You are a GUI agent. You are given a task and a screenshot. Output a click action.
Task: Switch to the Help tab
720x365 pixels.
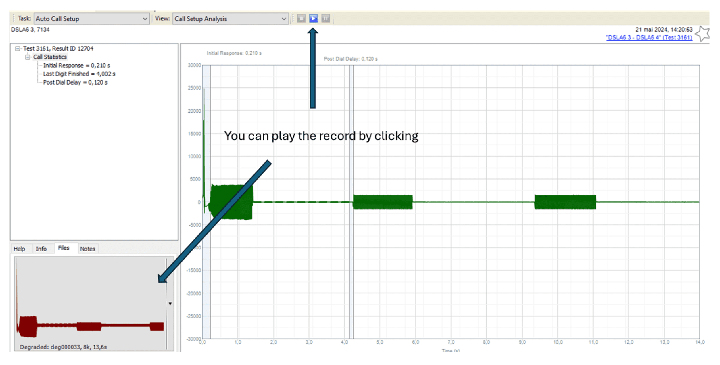[19, 249]
